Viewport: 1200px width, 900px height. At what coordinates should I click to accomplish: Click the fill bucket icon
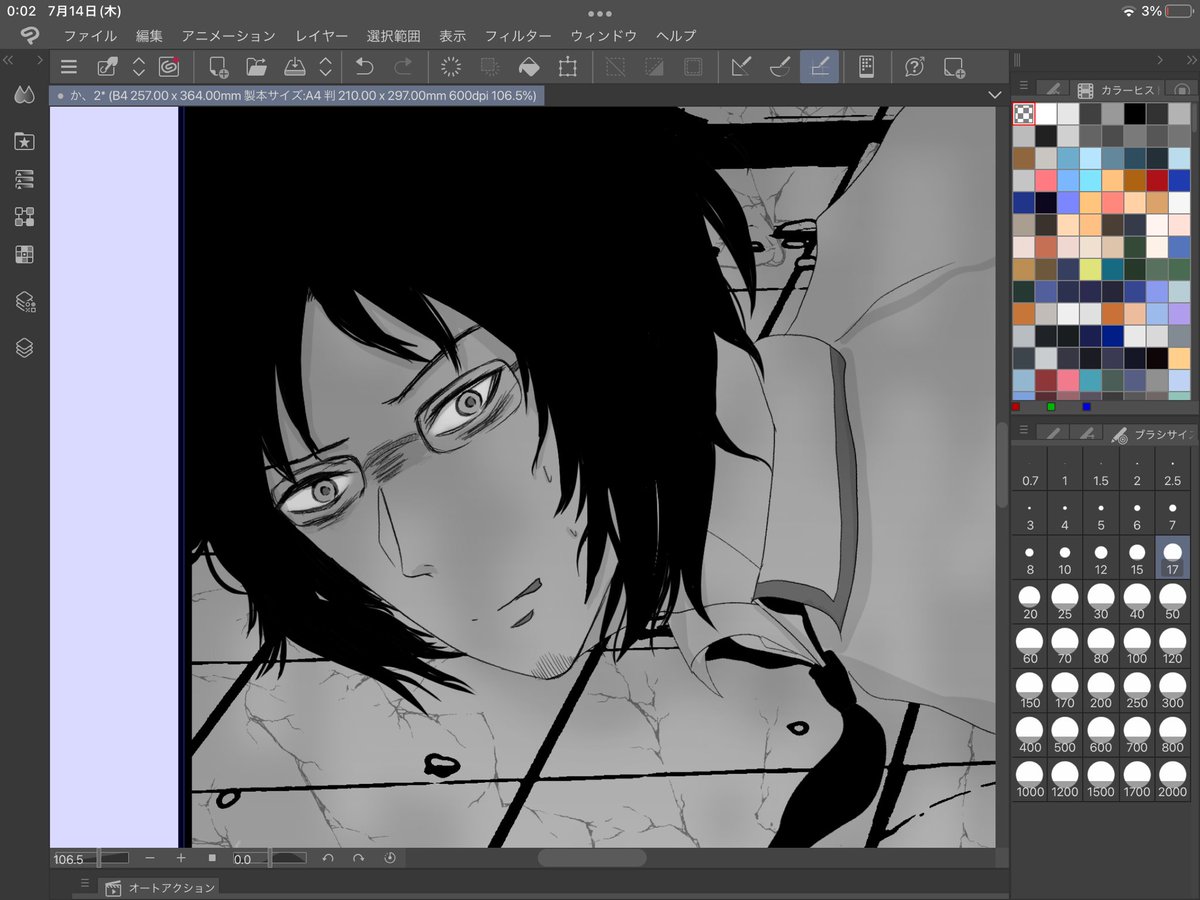coord(528,67)
